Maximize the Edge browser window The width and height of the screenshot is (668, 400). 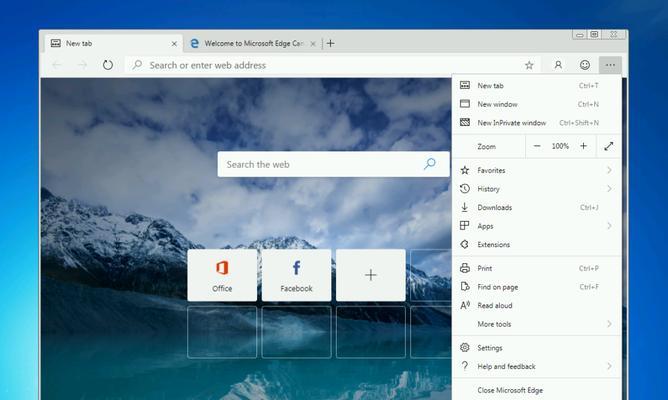point(594,35)
